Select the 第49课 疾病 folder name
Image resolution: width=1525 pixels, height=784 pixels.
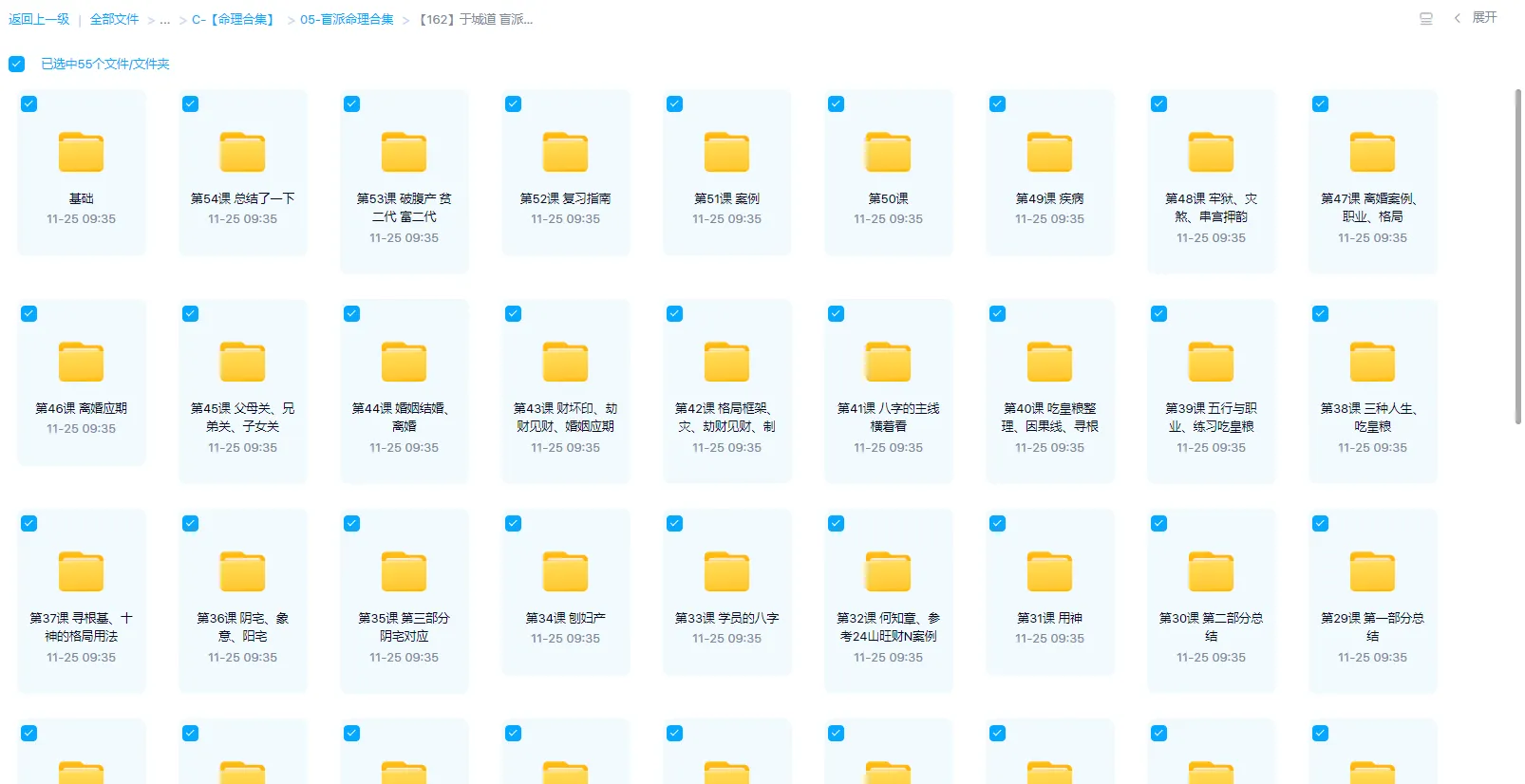point(1049,198)
